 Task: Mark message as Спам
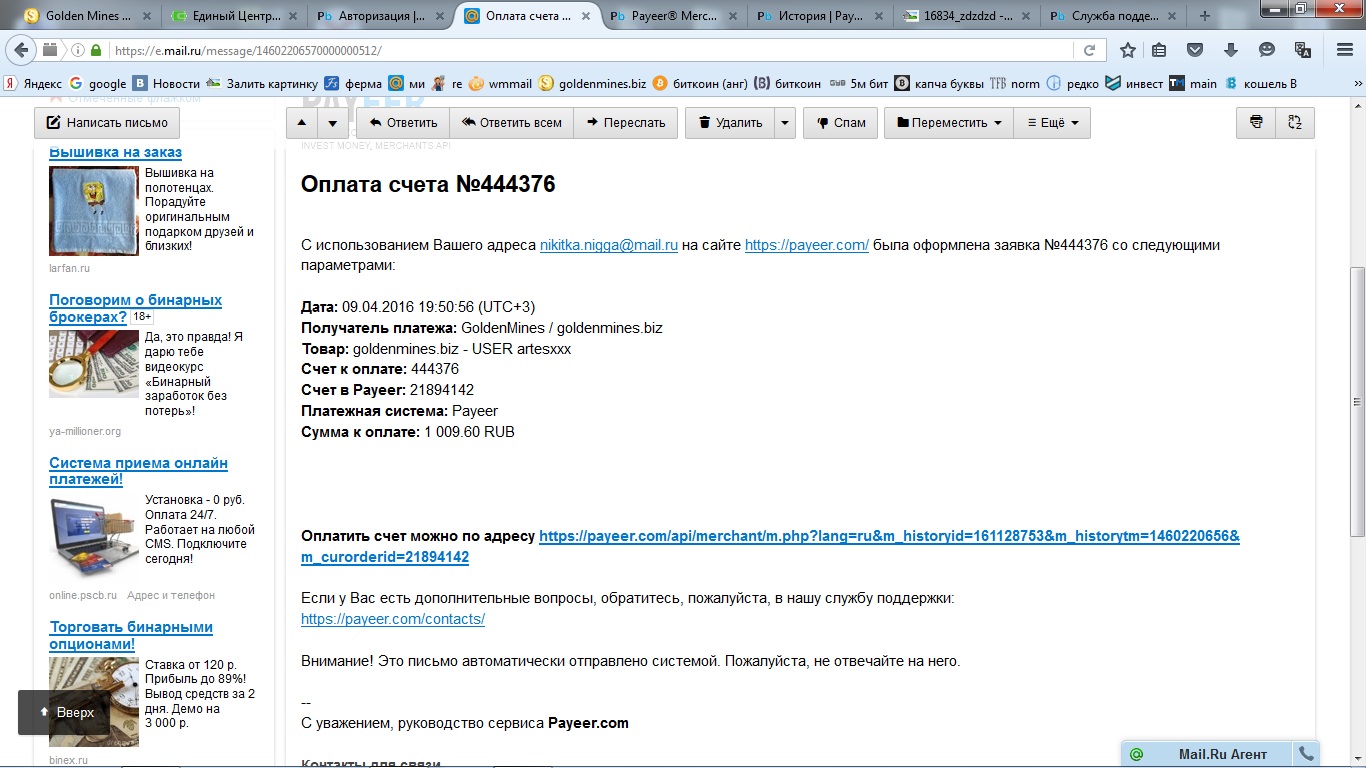click(x=841, y=123)
